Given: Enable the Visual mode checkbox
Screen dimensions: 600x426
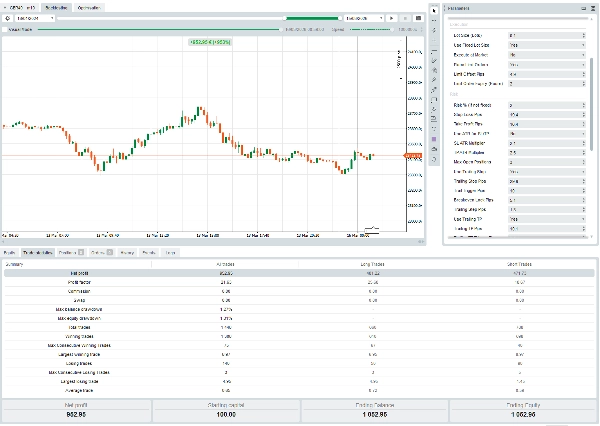Looking at the screenshot, I should coord(5,30).
